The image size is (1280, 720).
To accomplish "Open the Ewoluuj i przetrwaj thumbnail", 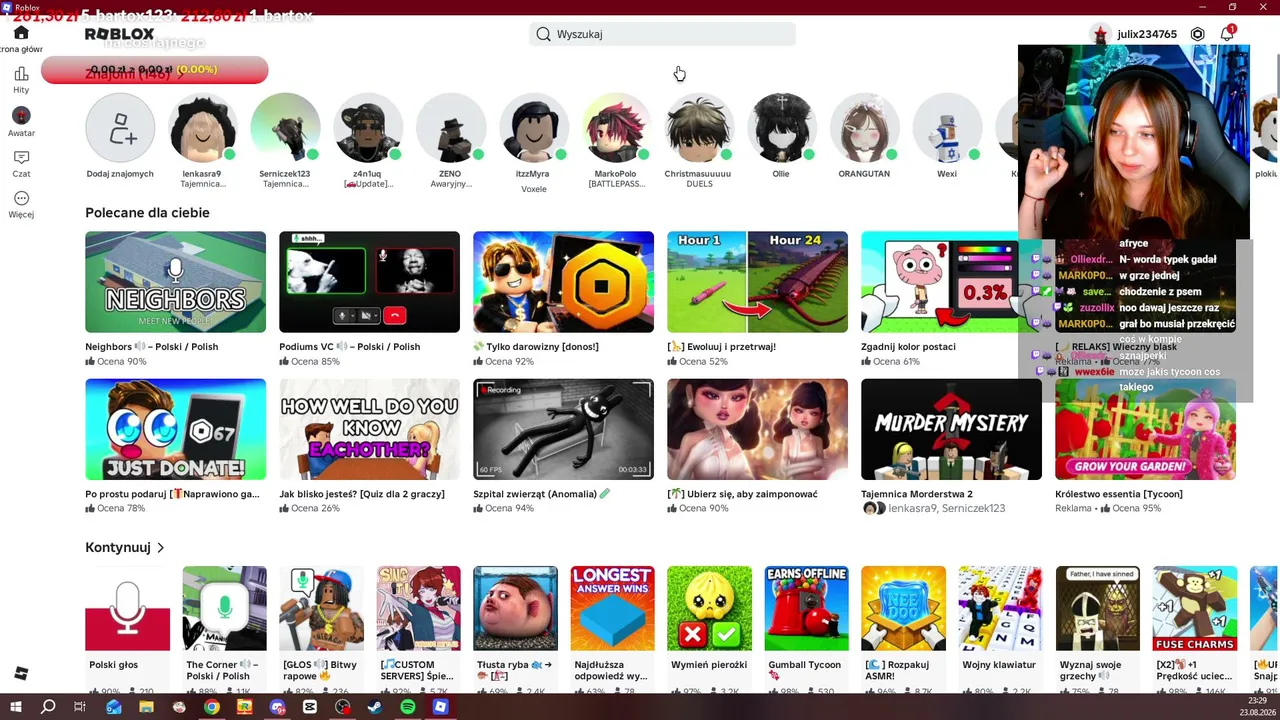I will (757, 282).
